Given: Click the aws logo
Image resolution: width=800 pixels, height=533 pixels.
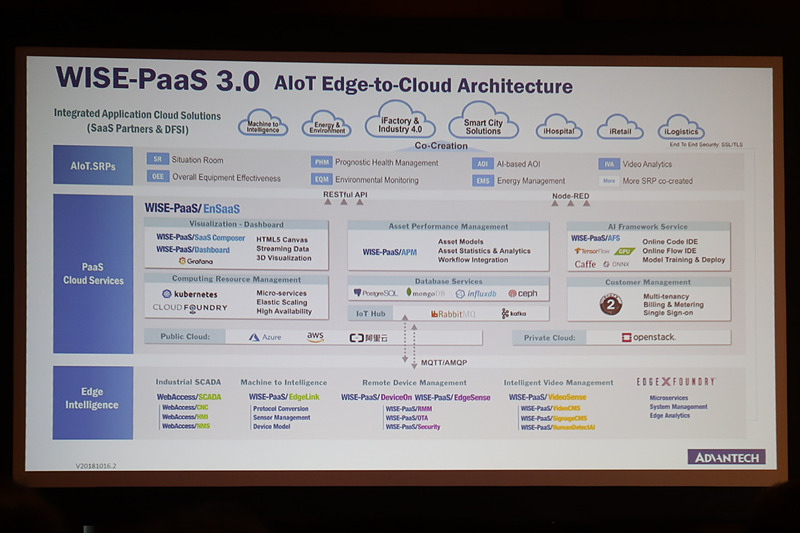Looking at the screenshot, I should 315,337.
